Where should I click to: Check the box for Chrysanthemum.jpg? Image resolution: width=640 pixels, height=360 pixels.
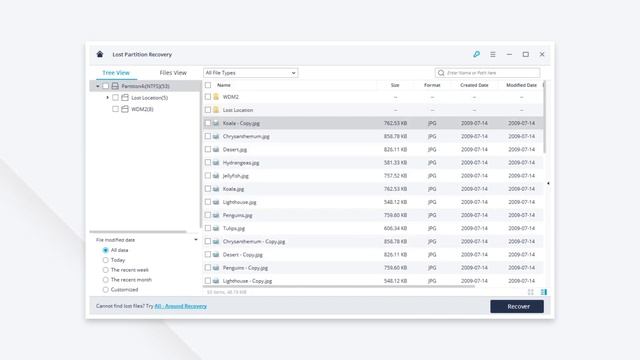click(x=208, y=136)
